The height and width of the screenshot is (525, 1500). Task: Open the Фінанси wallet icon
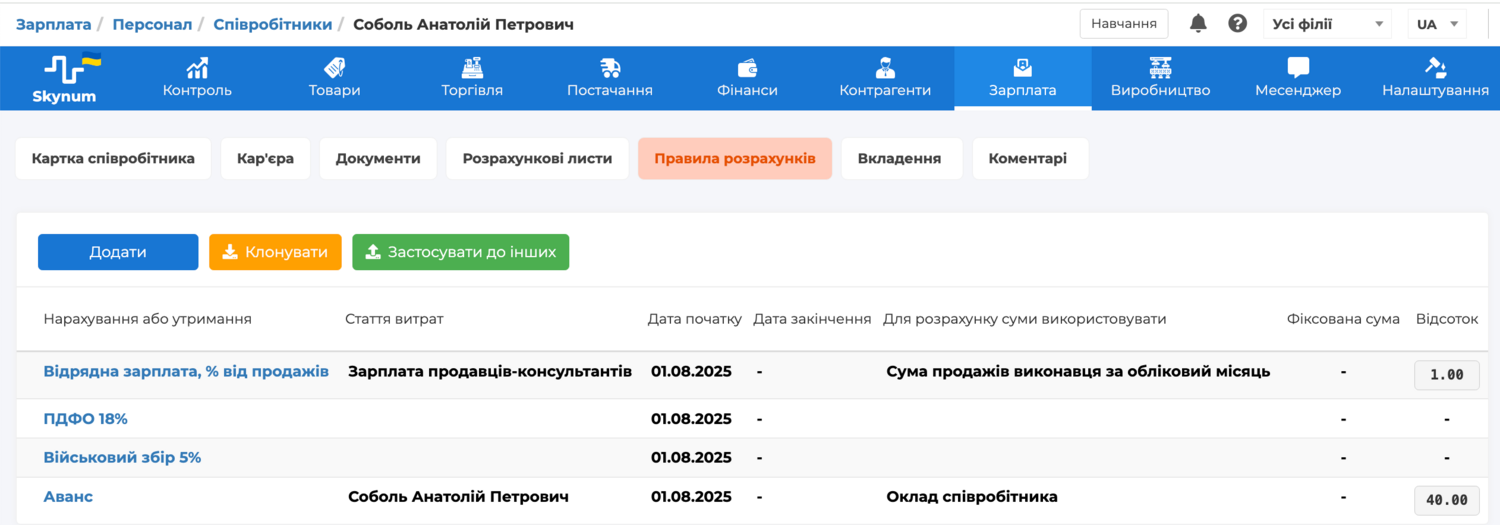tap(747, 68)
